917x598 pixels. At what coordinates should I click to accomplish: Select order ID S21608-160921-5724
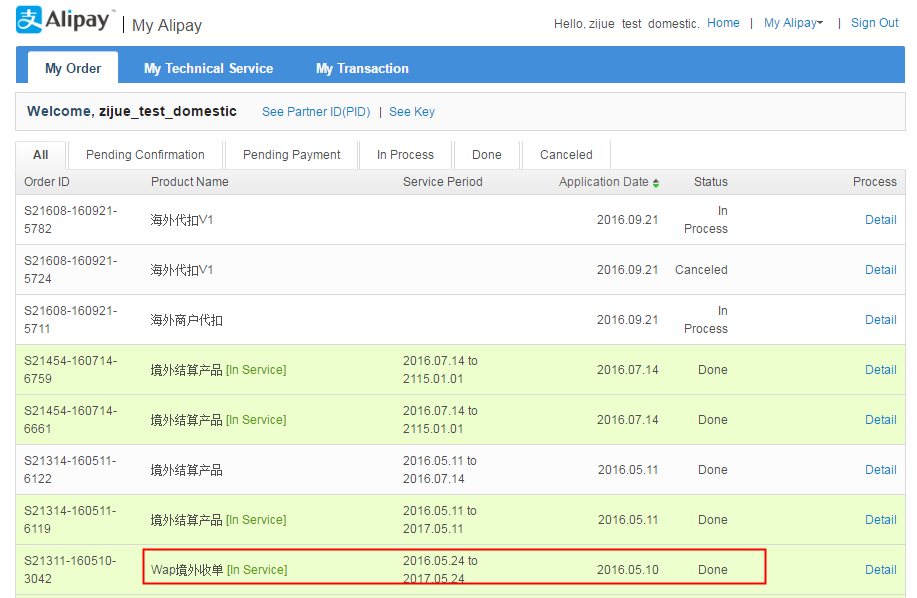click(71, 269)
